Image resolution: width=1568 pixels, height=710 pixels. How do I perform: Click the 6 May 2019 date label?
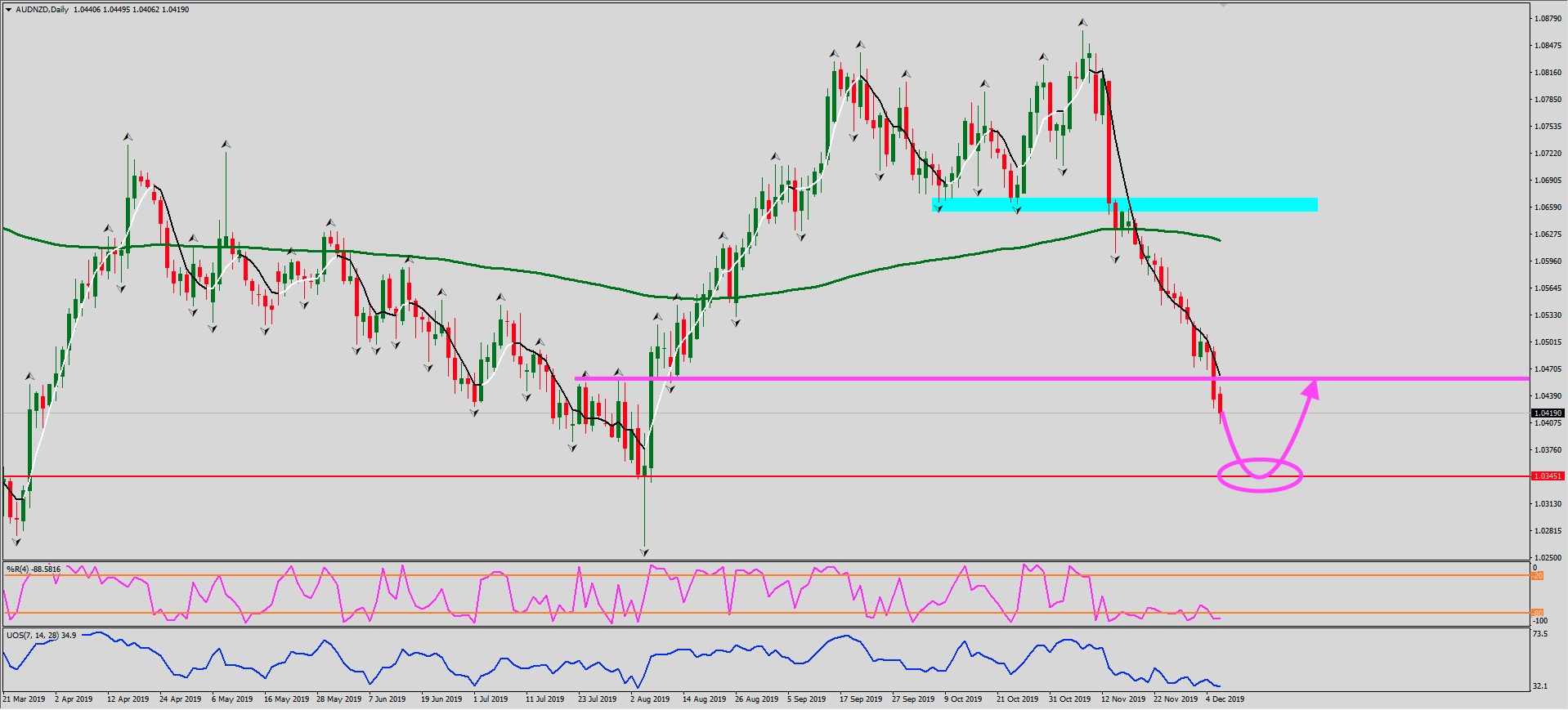coord(232,699)
